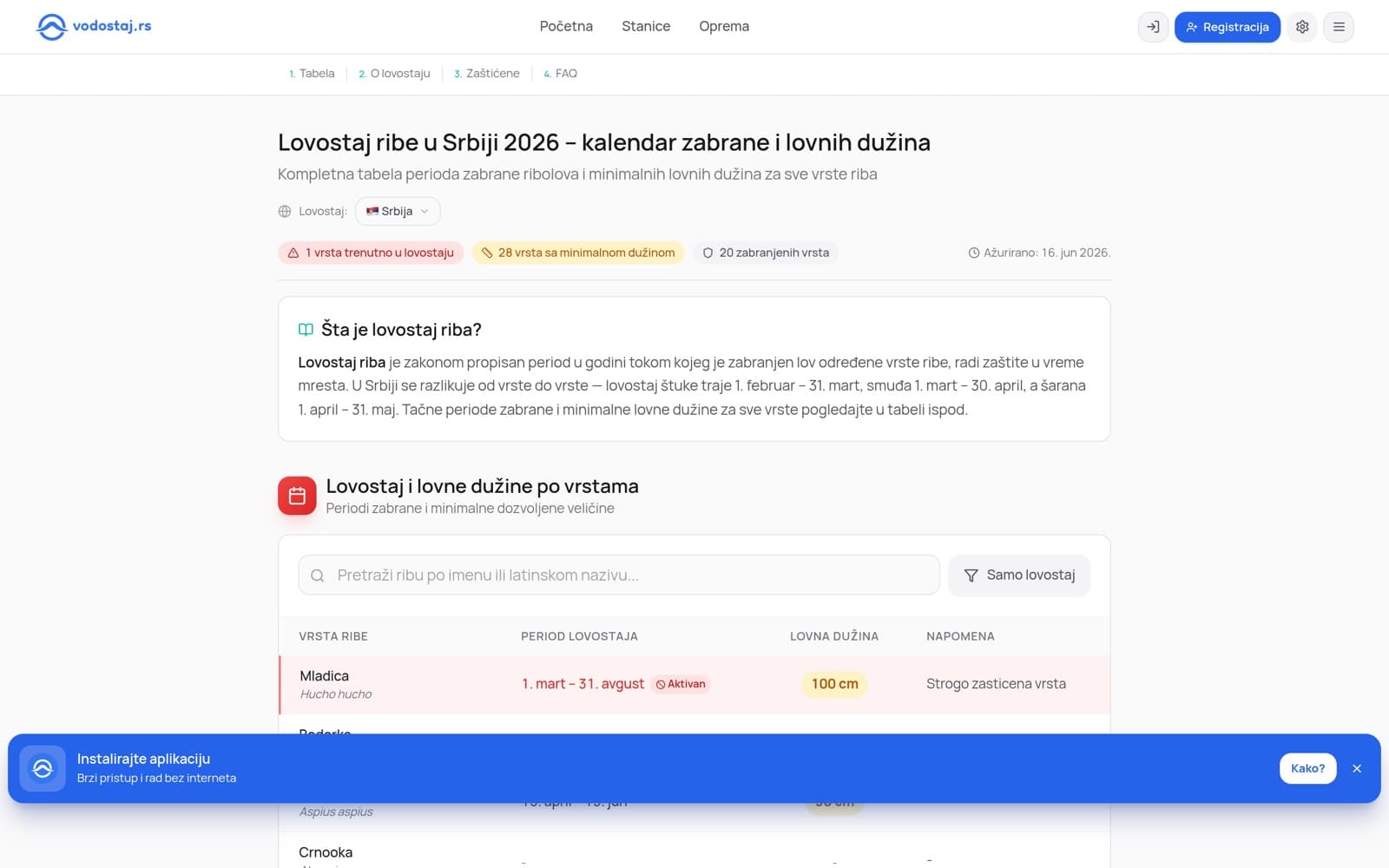
Task: Toggle the Samo lovostaj filter
Action: [x=1019, y=575]
